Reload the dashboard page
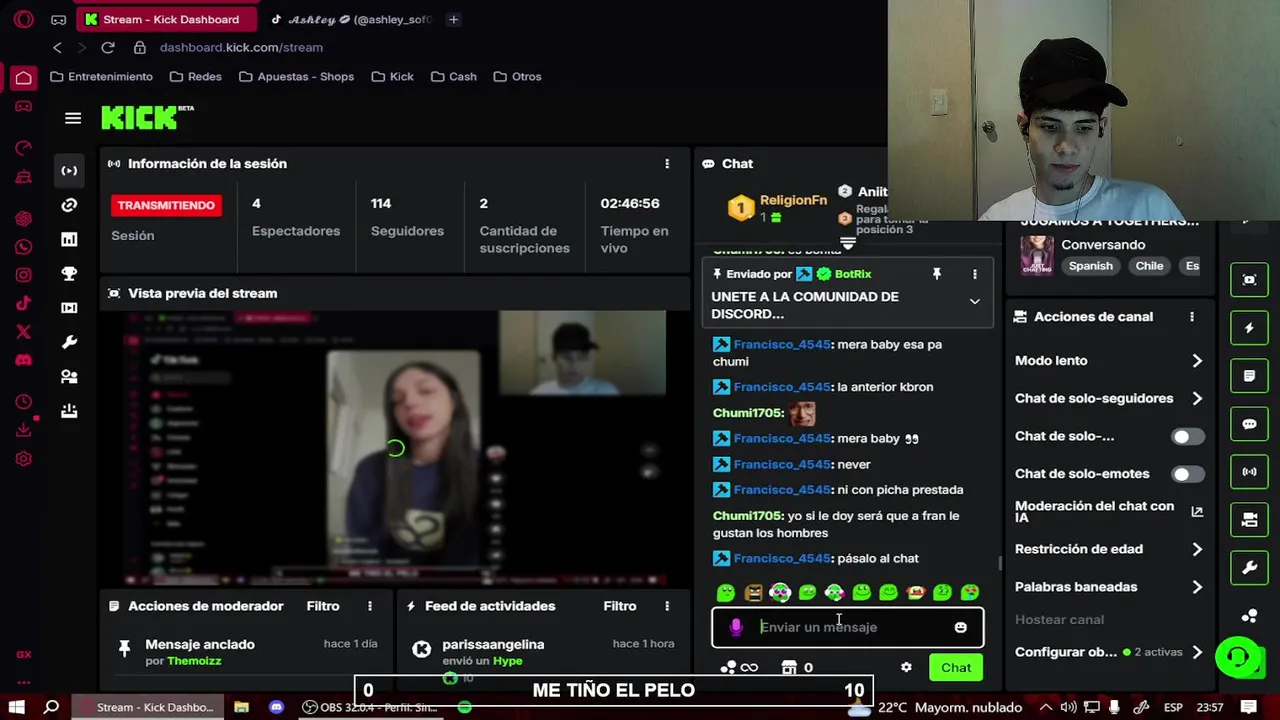Screen dimensions: 1280x720 coord(108,47)
